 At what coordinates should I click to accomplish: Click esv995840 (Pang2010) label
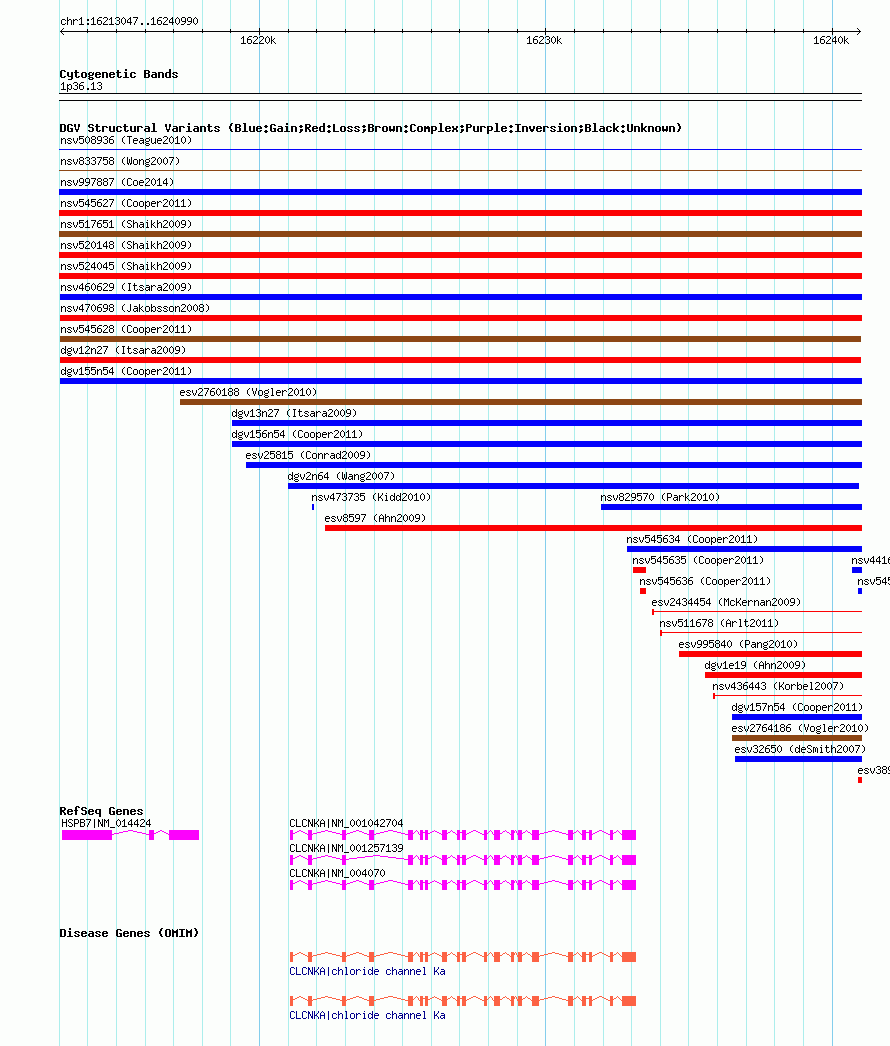point(738,644)
